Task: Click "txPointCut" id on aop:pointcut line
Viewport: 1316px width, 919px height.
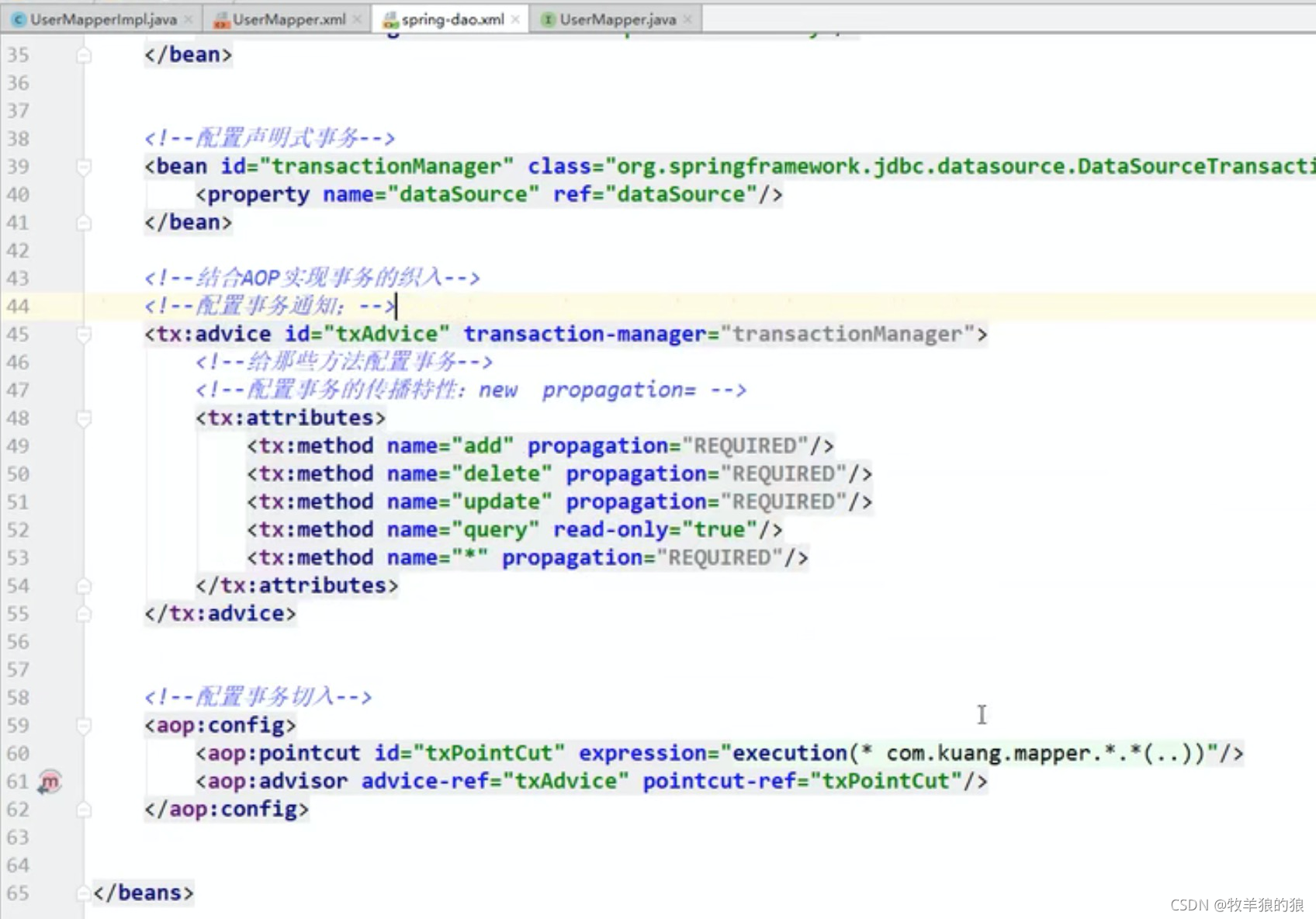Action: [489, 754]
